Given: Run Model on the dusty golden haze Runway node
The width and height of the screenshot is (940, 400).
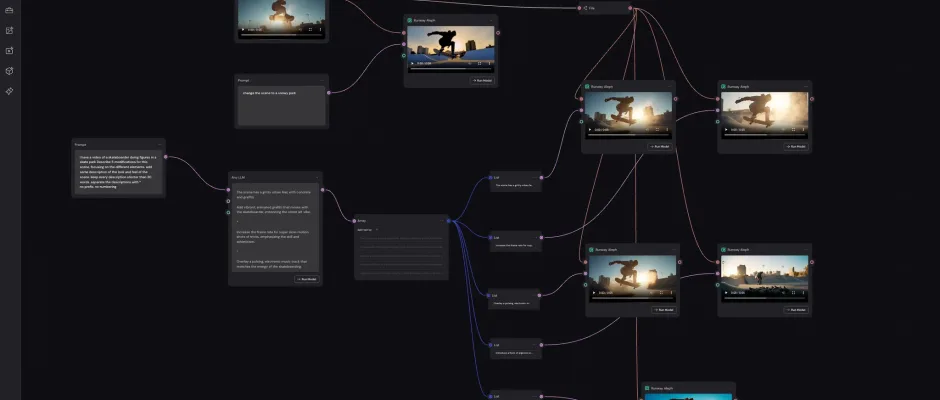Looking at the screenshot, I should tap(796, 146).
